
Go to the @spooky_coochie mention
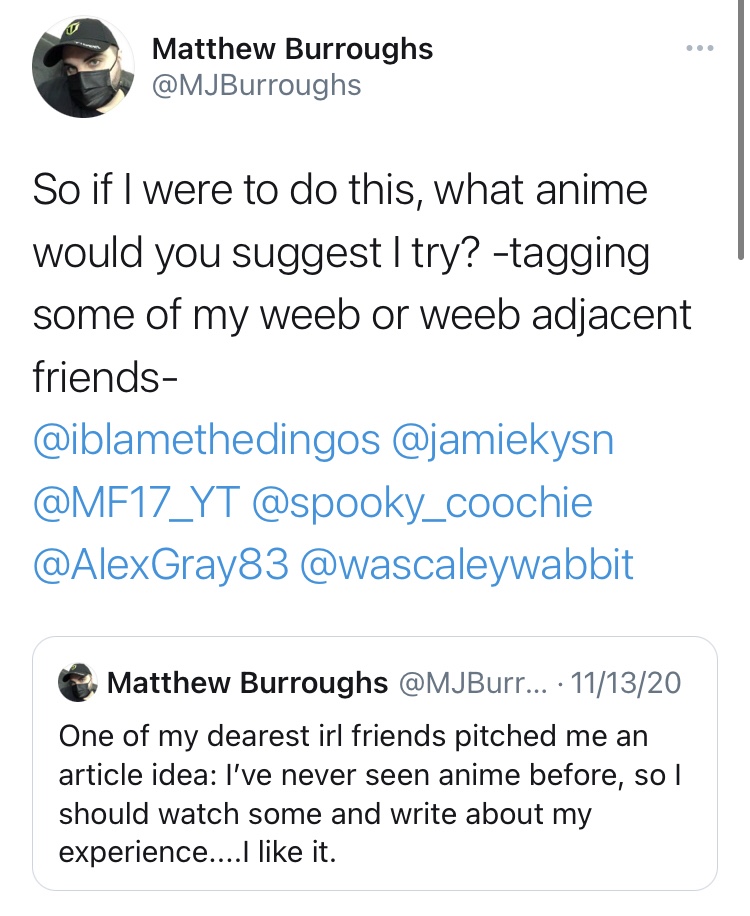pyautogui.click(x=425, y=503)
